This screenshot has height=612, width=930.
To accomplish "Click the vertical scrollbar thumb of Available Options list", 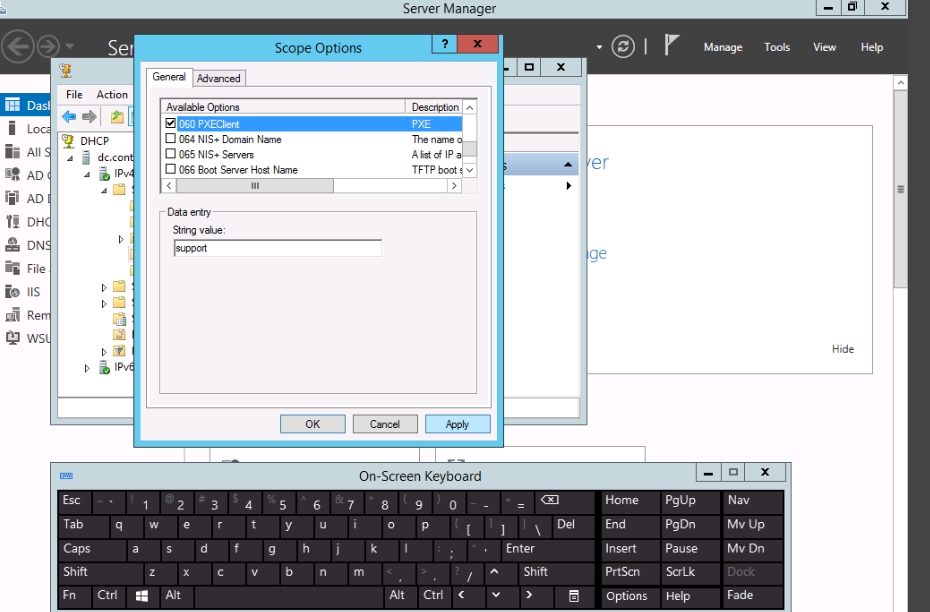I will [x=470, y=148].
